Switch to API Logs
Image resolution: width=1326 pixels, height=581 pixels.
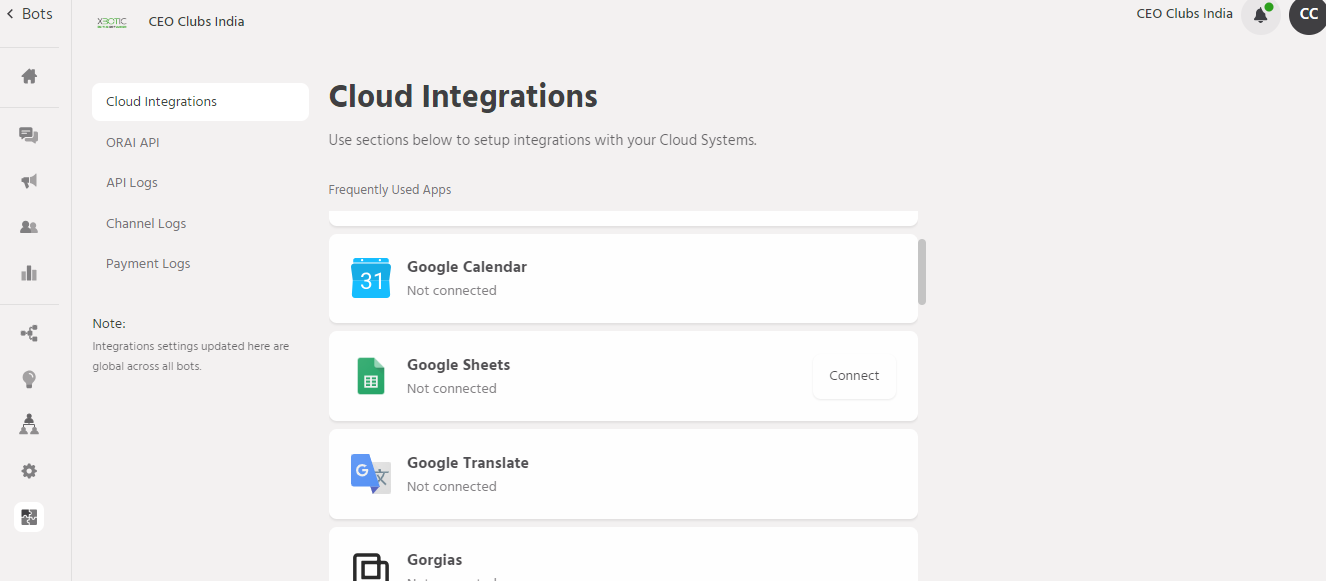pyautogui.click(x=132, y=183)
